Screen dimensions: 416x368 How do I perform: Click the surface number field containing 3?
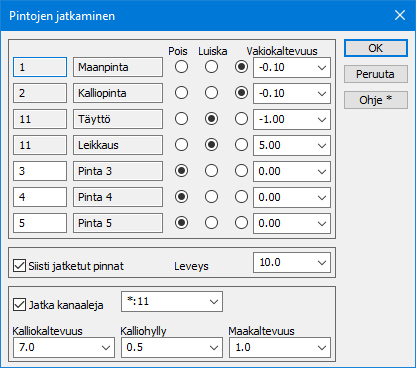click(x=40, y=171)
